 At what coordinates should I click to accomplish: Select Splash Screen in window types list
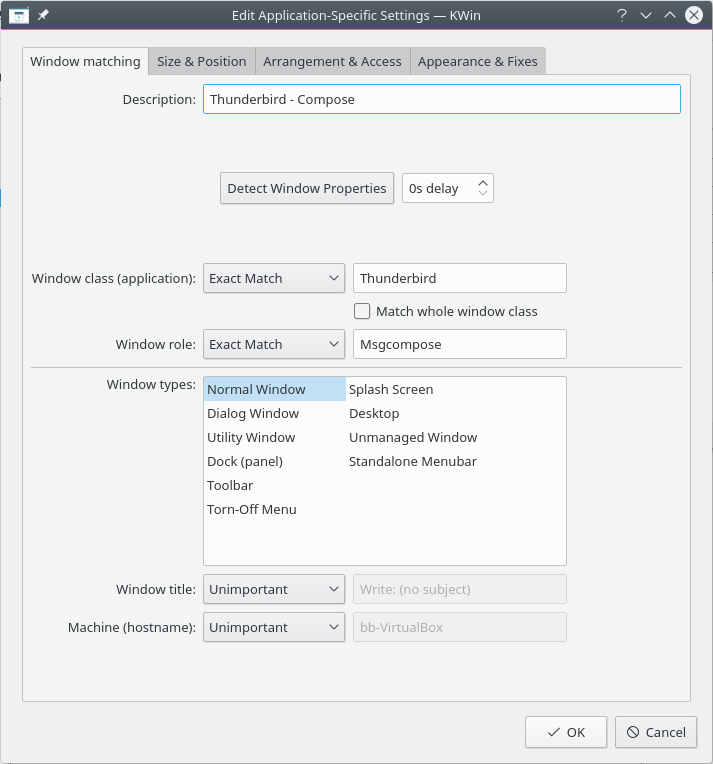click(x=391, y=389)
